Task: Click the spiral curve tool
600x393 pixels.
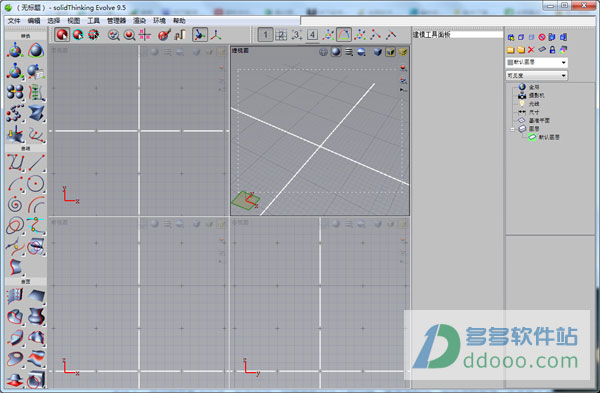Action: click(15, 204)
